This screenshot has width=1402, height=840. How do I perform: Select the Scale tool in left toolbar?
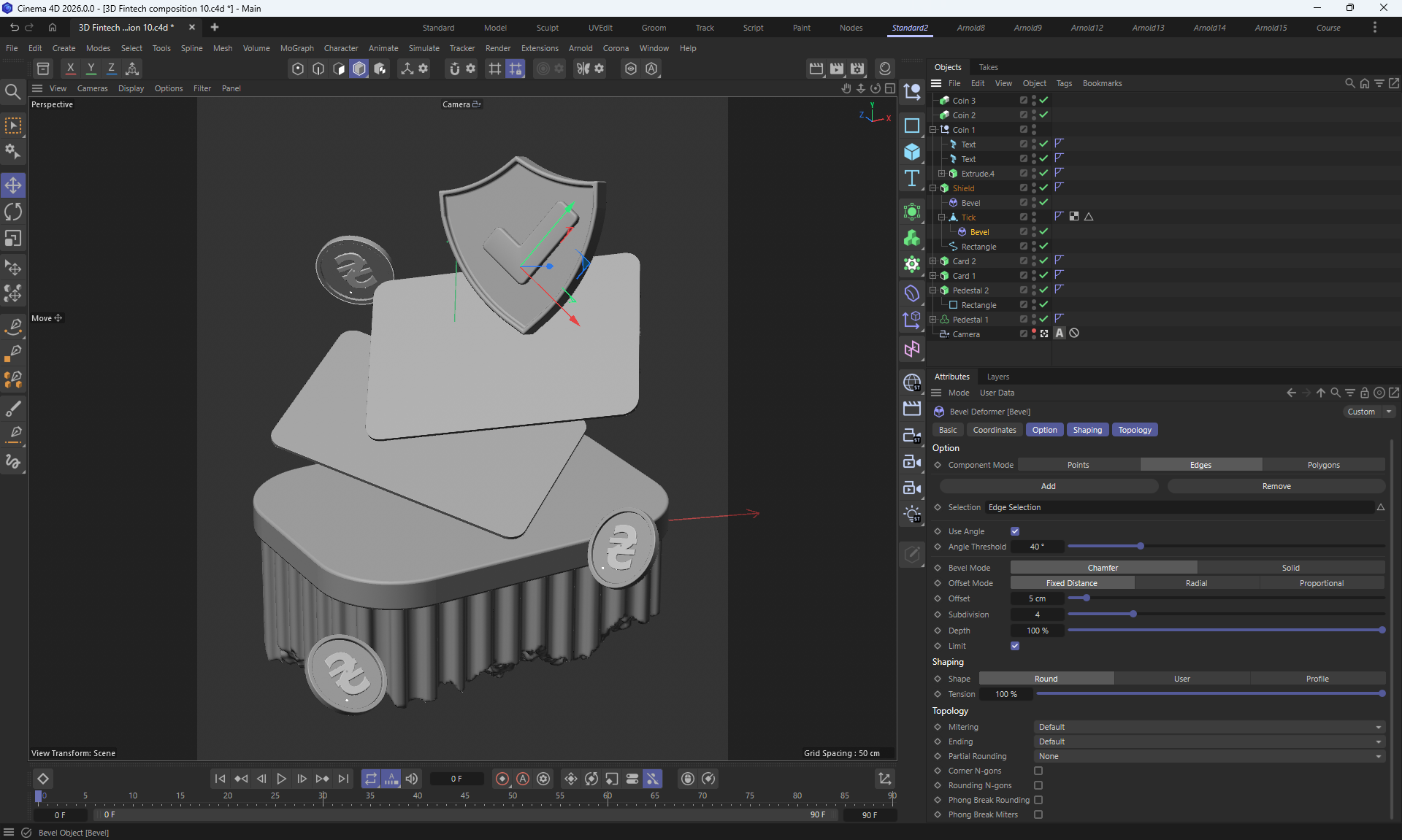[13, 239]
